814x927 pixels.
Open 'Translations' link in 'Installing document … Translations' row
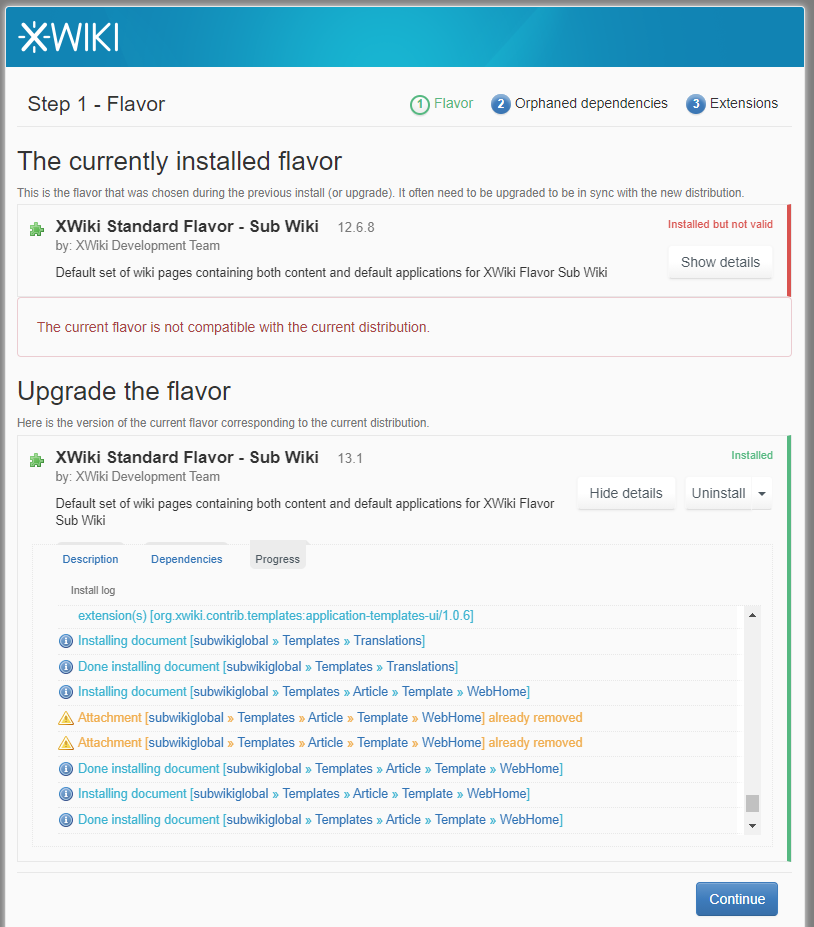[x=387, y=641]
